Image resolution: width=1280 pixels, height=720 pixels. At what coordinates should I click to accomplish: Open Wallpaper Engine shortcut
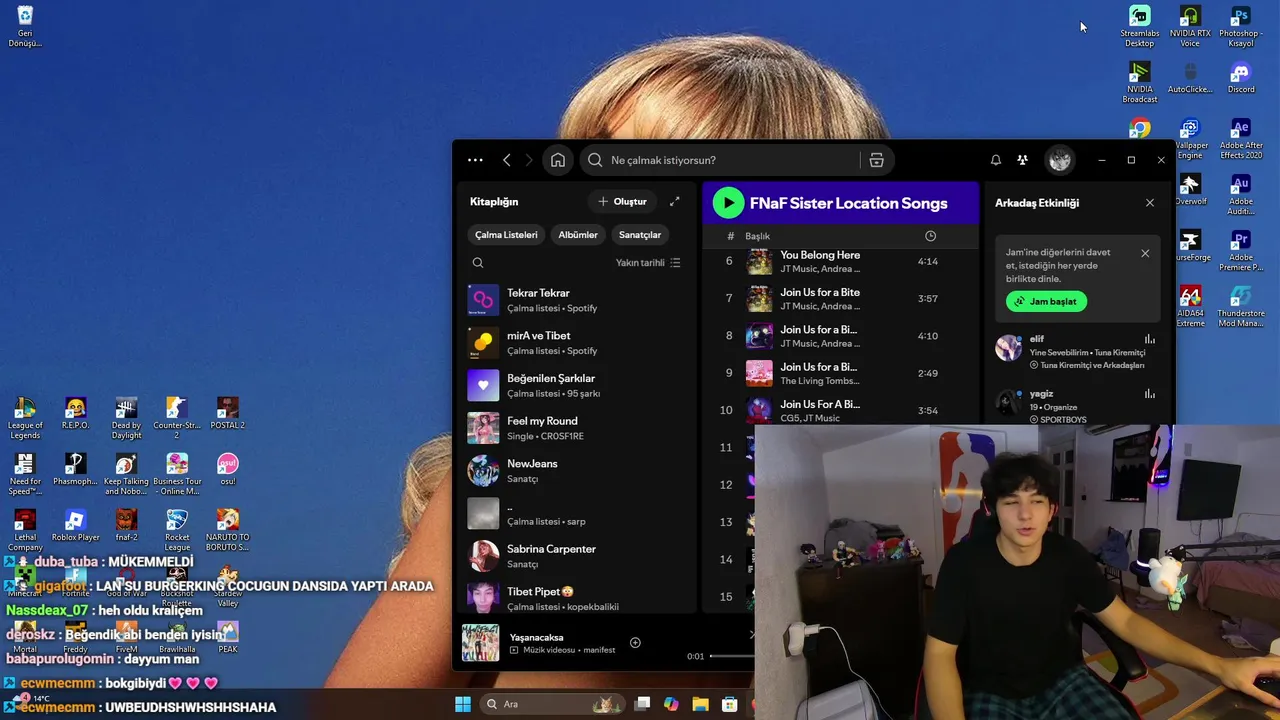point(1190,139)
